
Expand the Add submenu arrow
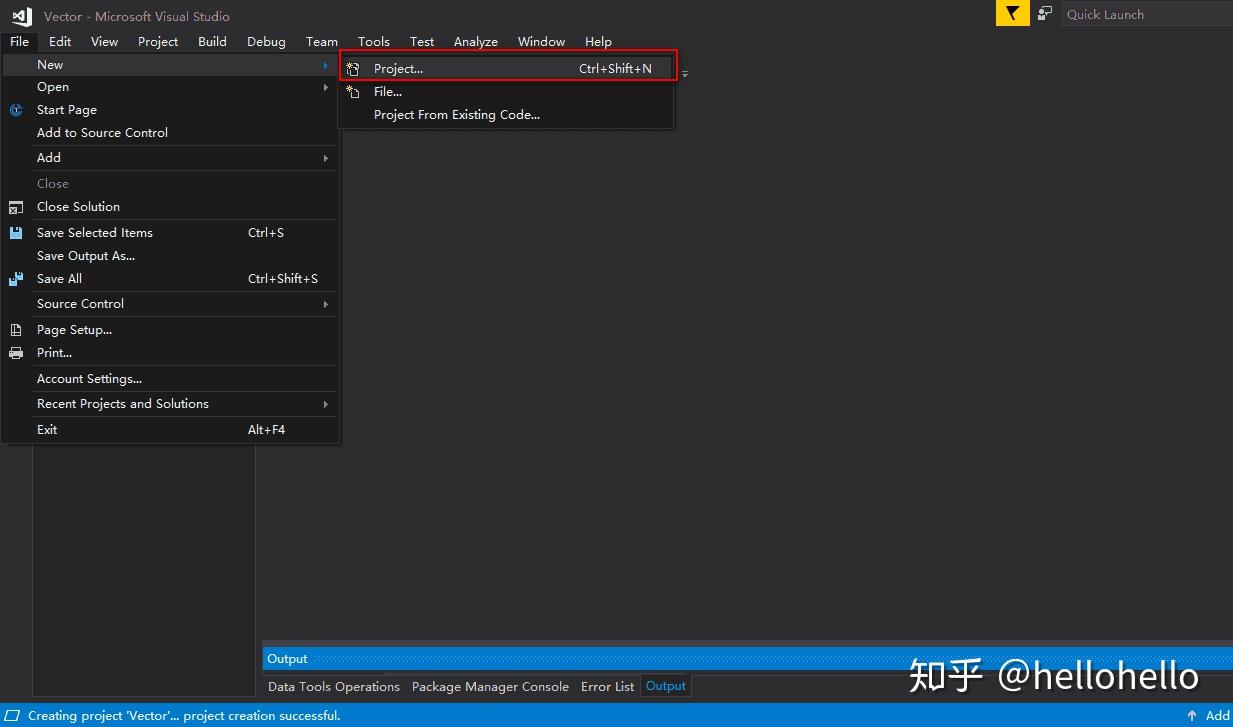pyautogui.click(x=325, y=158)
